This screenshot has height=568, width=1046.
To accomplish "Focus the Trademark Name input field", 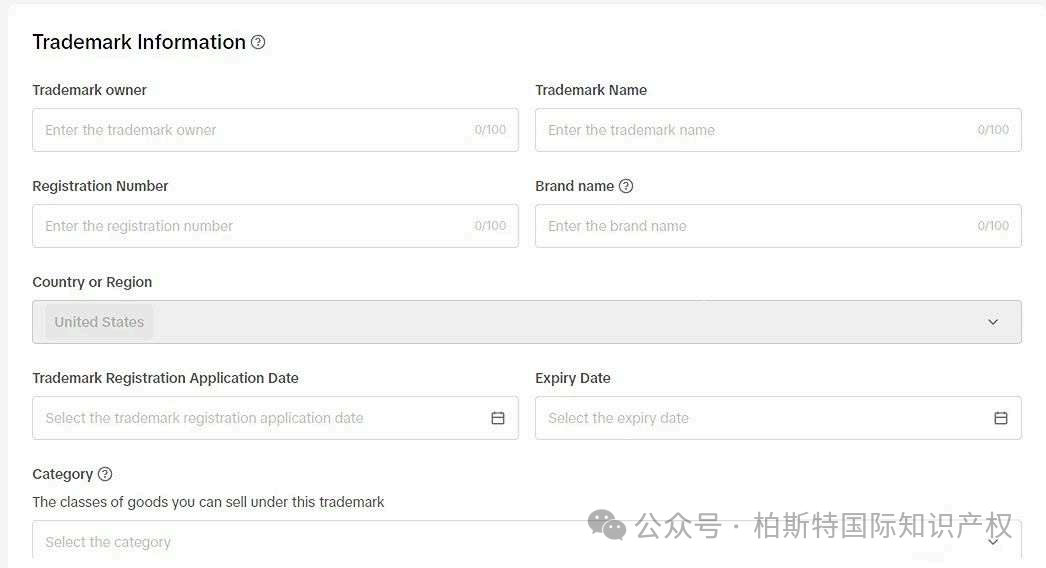I will (x=778, y=129).
